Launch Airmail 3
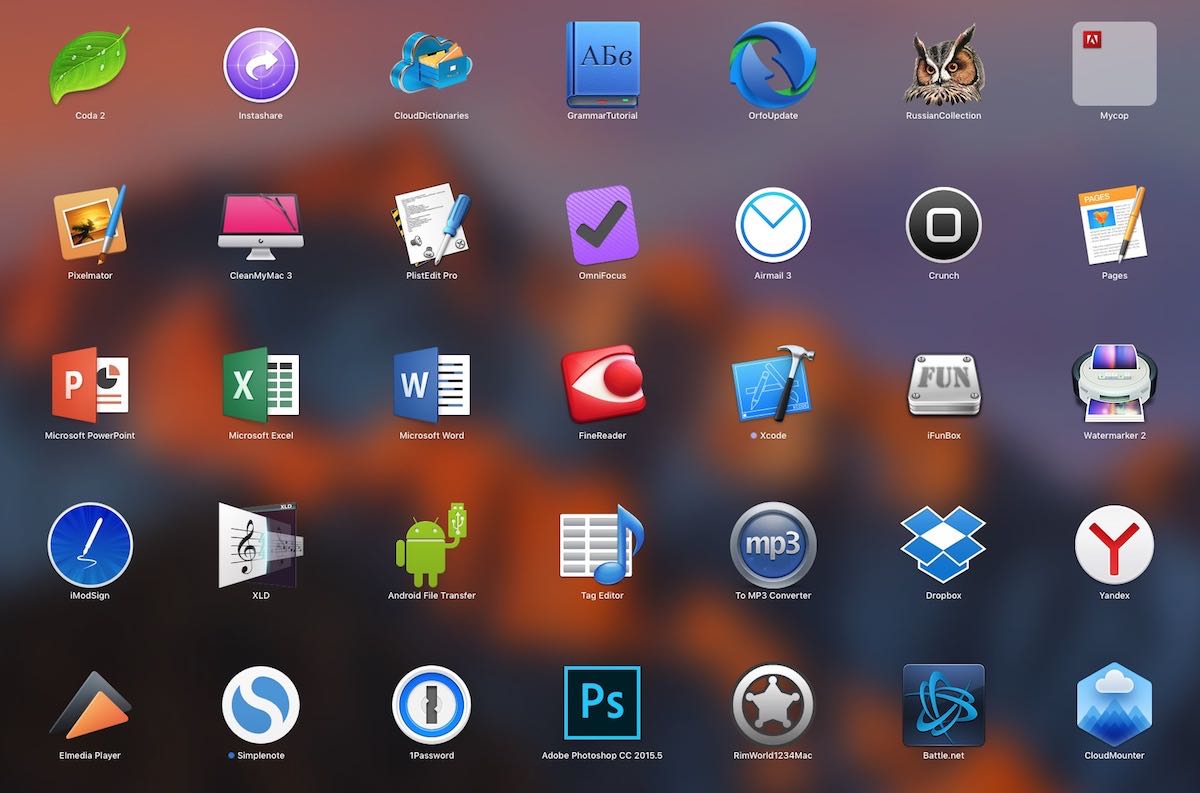Viewport: 1200px width, 793px height. click(x=772, y=225)
